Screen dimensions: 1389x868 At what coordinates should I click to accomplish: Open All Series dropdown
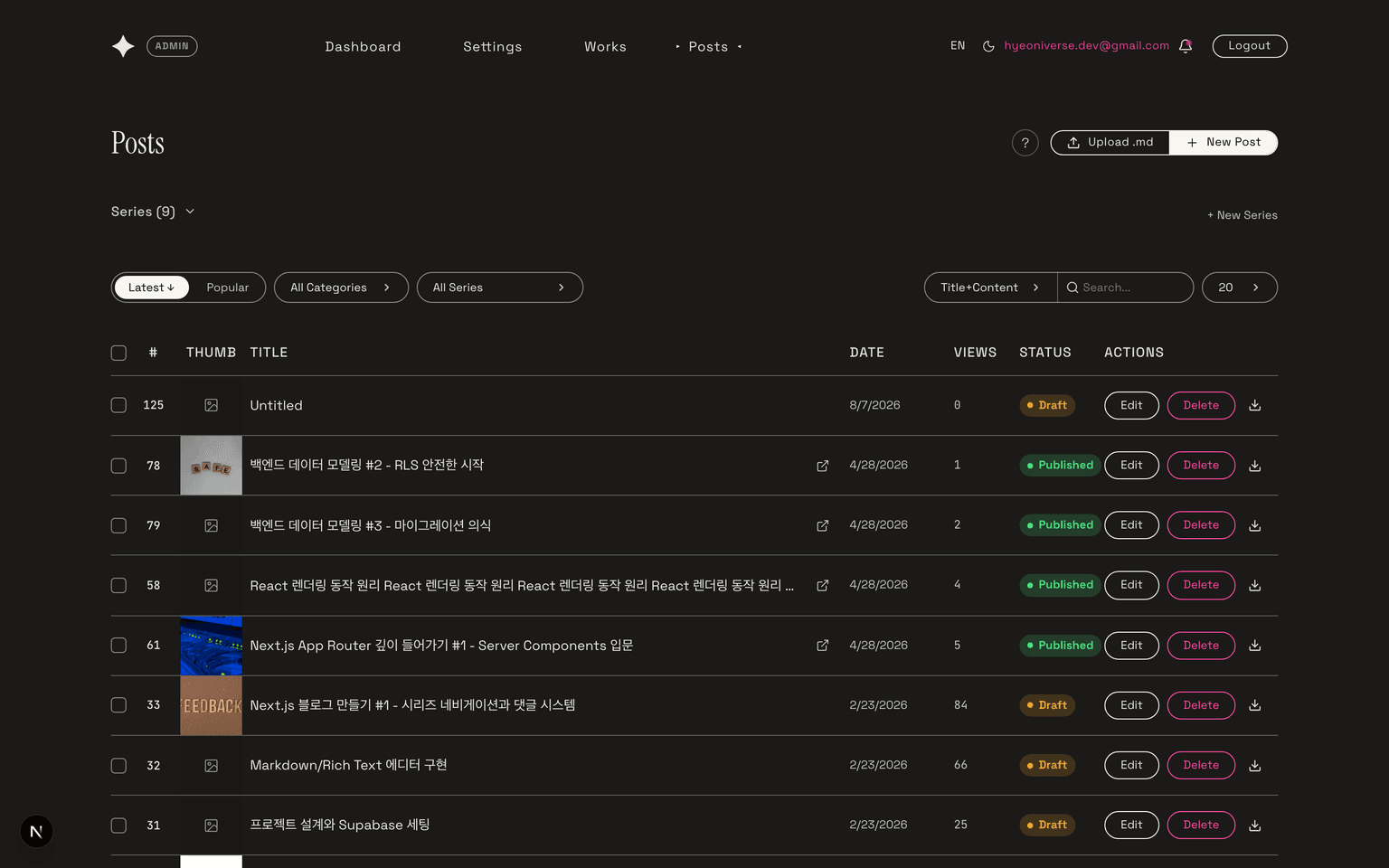pos(500,288)
